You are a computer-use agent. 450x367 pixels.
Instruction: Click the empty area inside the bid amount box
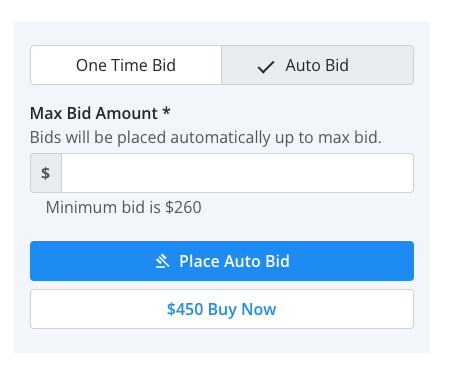tap(238, 173)
